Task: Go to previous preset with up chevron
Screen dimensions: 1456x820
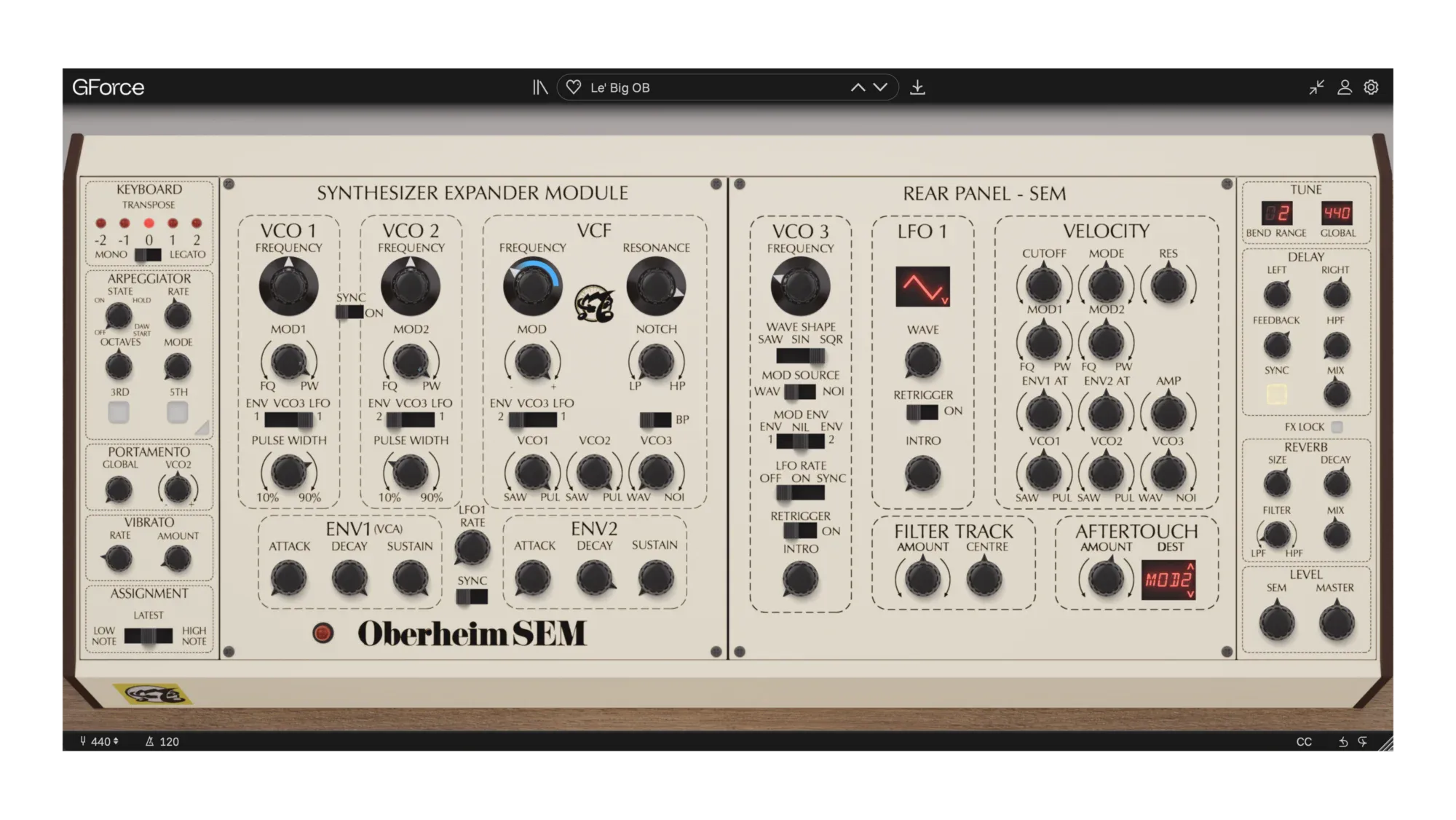Action: [858, 87]
